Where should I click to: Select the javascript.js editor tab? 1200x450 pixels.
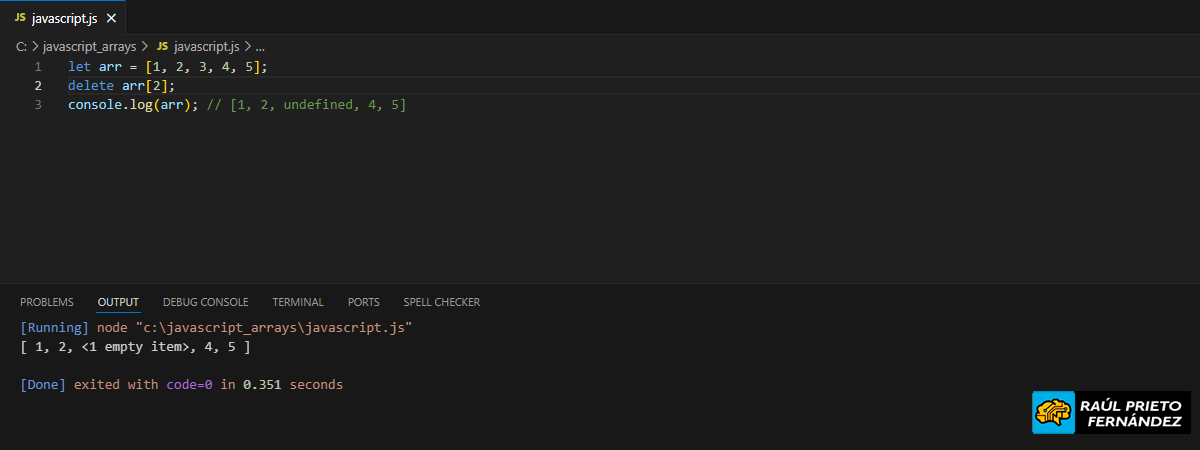click(64, 18)
